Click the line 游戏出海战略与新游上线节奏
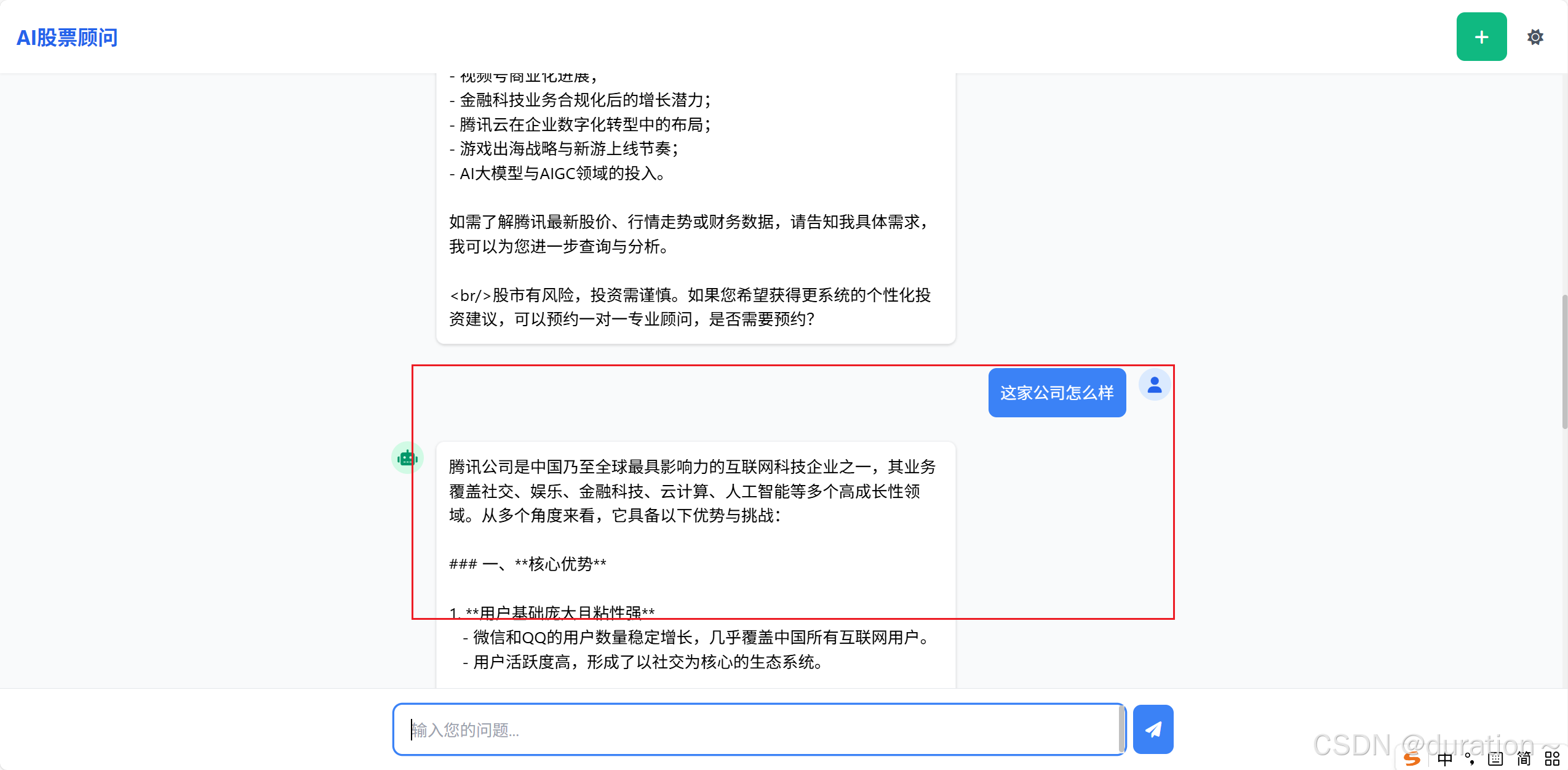This screenshot has width=1568, height=770. (x=564, y=148)
